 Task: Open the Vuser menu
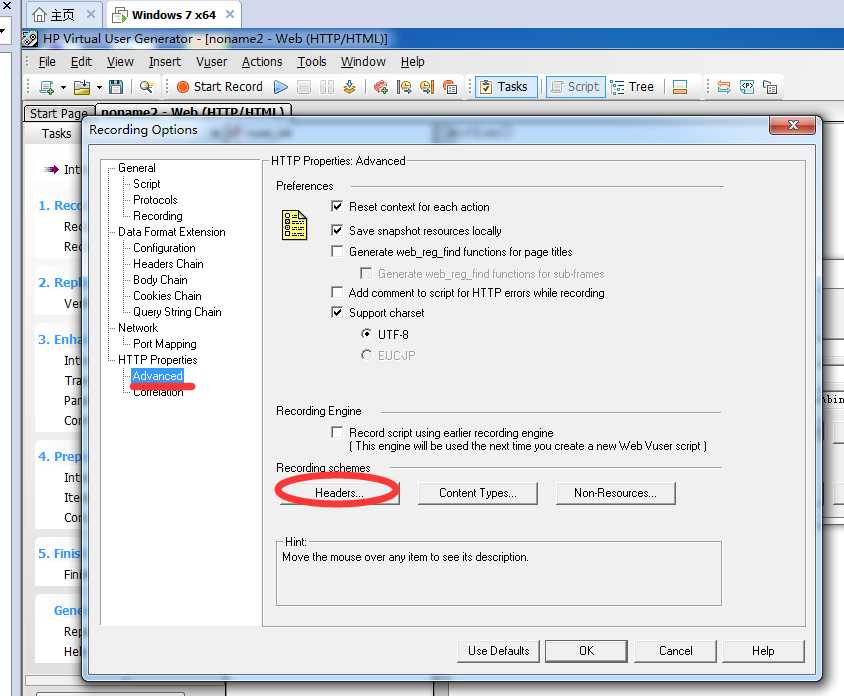(211, 62)
